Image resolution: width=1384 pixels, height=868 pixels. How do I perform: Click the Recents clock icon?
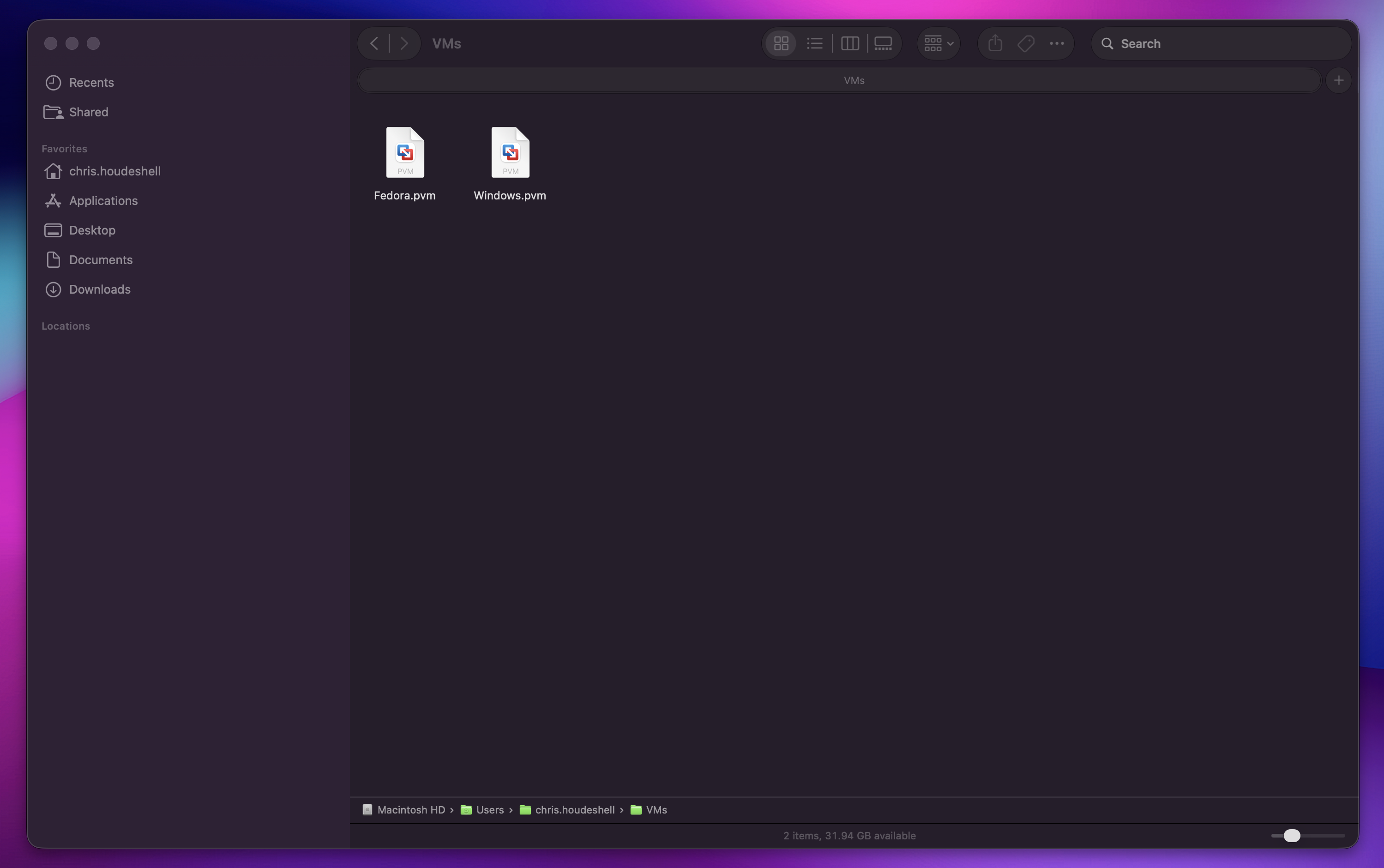[x=54, y=83]
